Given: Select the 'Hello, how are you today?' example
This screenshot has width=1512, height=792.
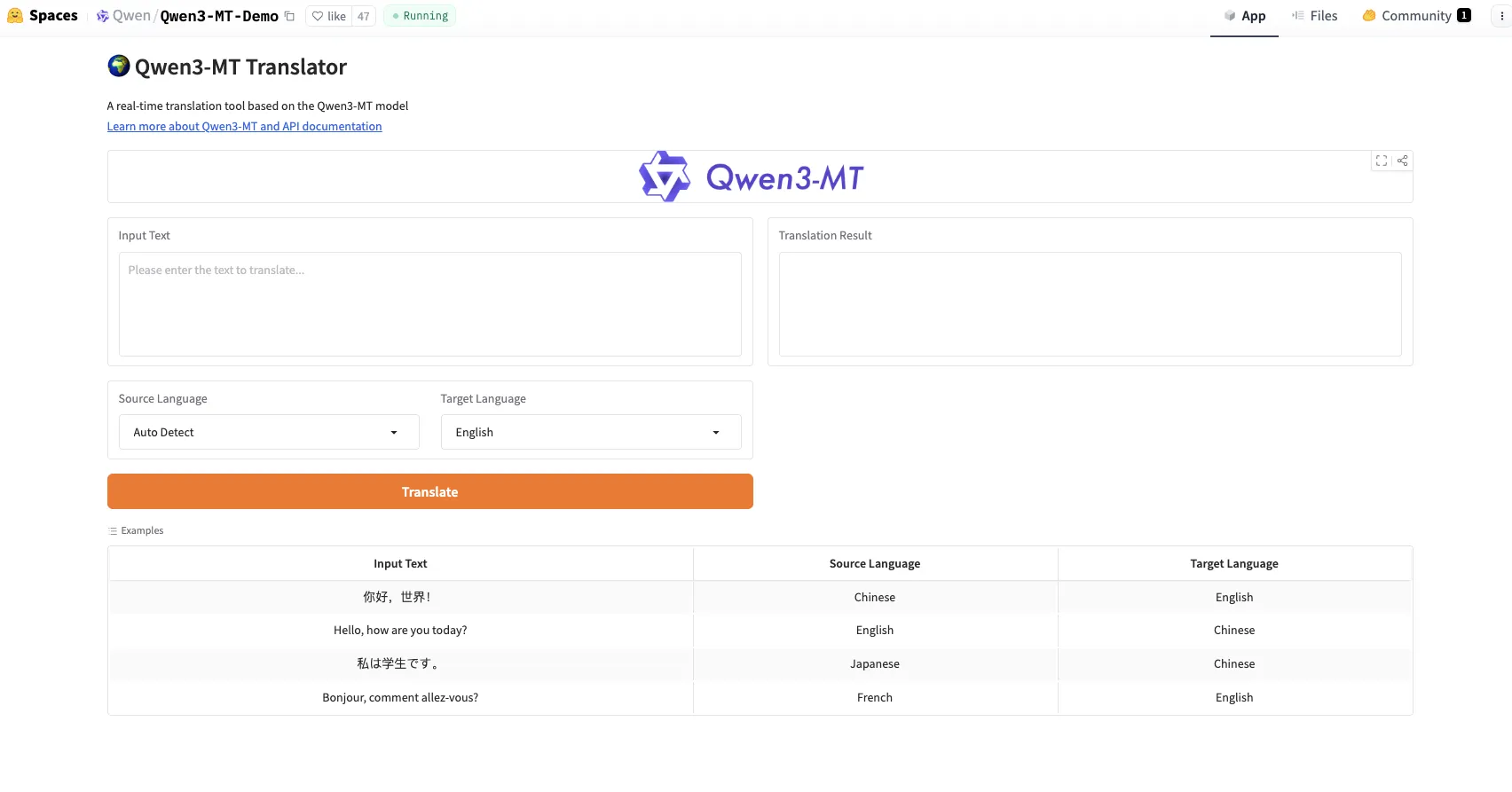Looking at the screenshot, I should coord(760,631).
